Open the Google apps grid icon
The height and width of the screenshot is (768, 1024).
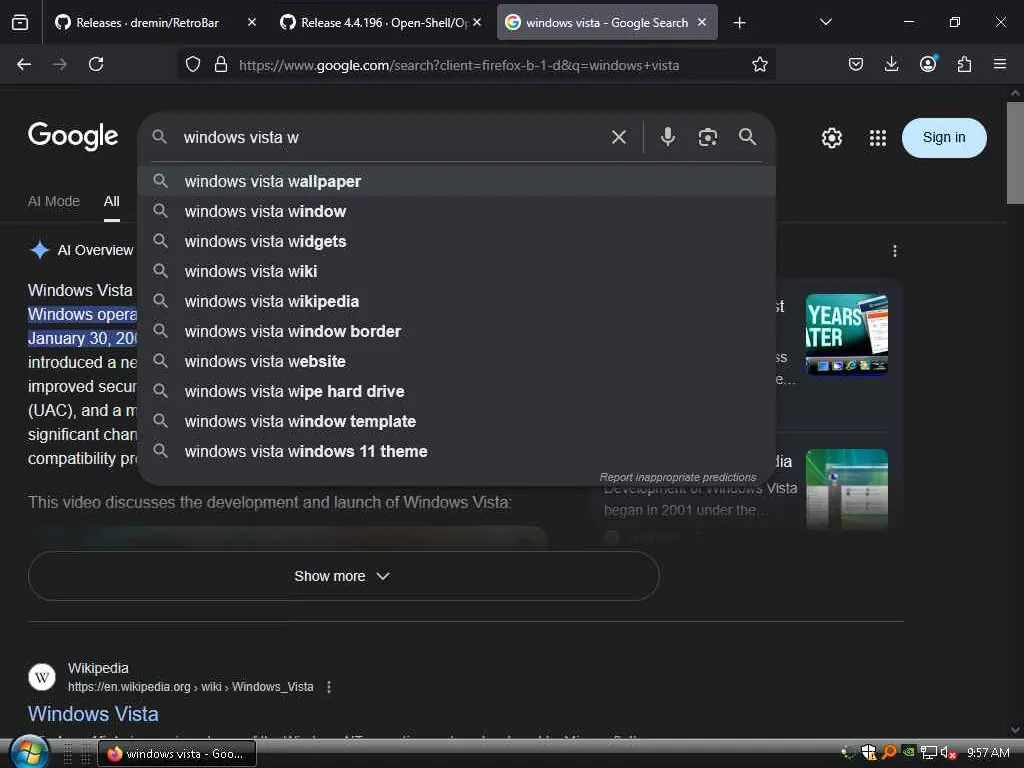[878, 138]
